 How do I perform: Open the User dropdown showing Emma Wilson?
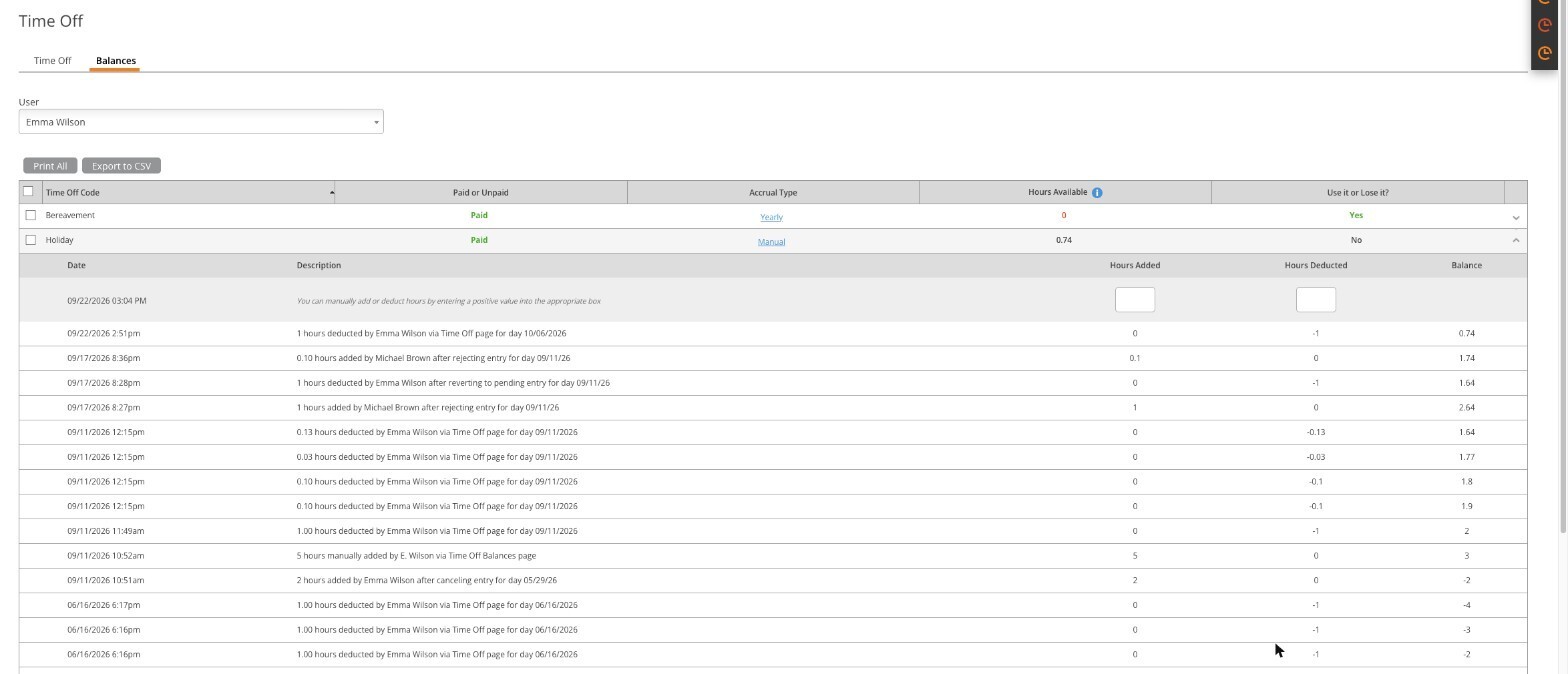[x=201, y=122]
